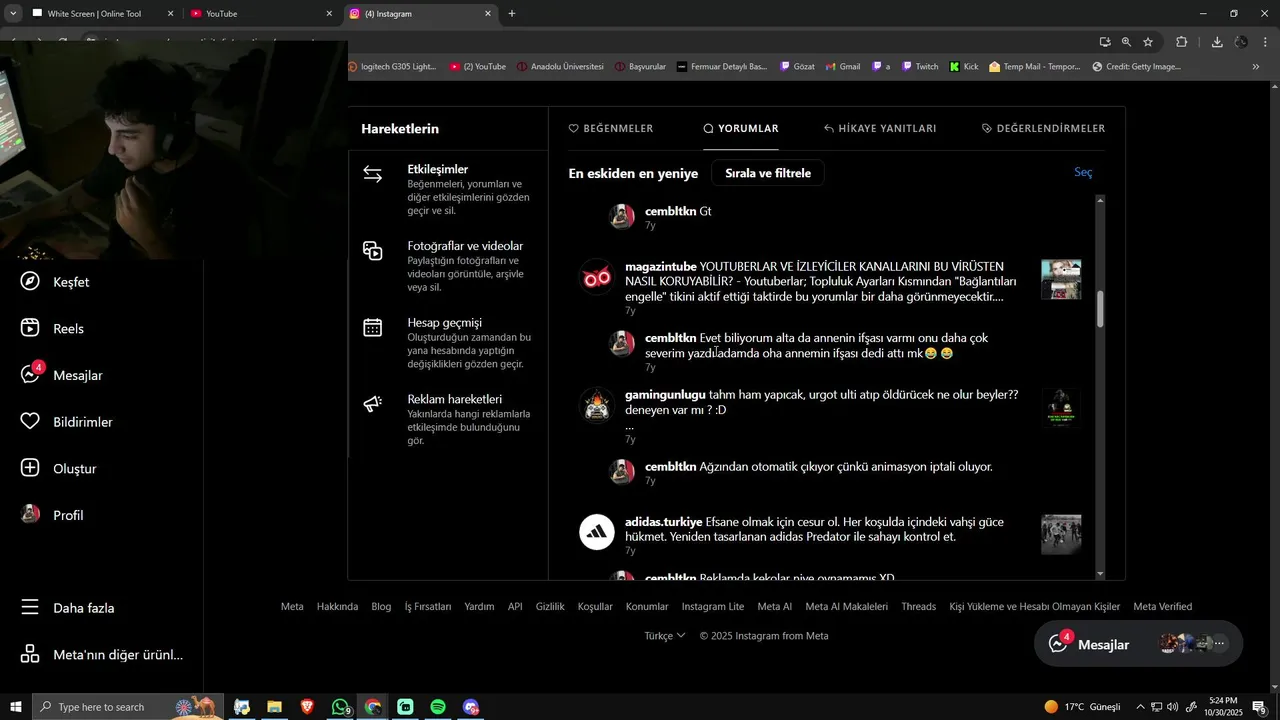This screenshot has width=1280, height=720.
Task: Open the Chrome three-dot menu
Action: pos(1265,42)
